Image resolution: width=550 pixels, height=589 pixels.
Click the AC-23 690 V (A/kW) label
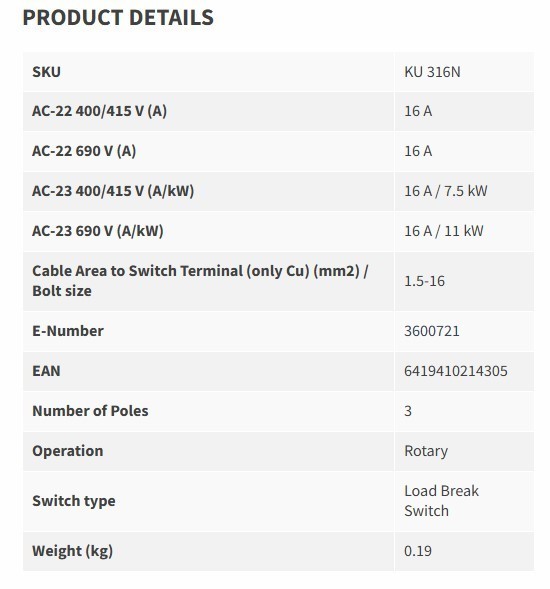tap(98, 231)
